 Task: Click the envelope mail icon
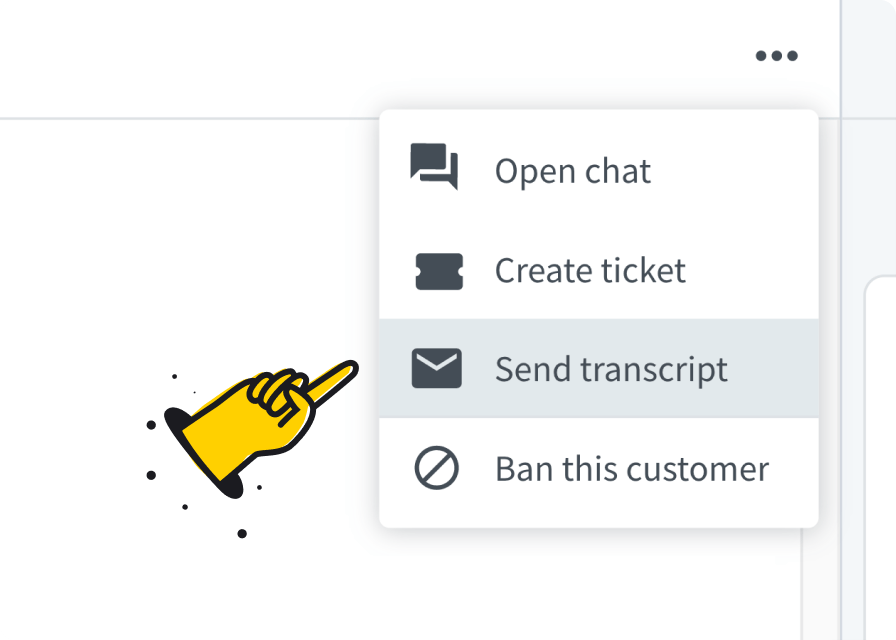pos(436,369)
